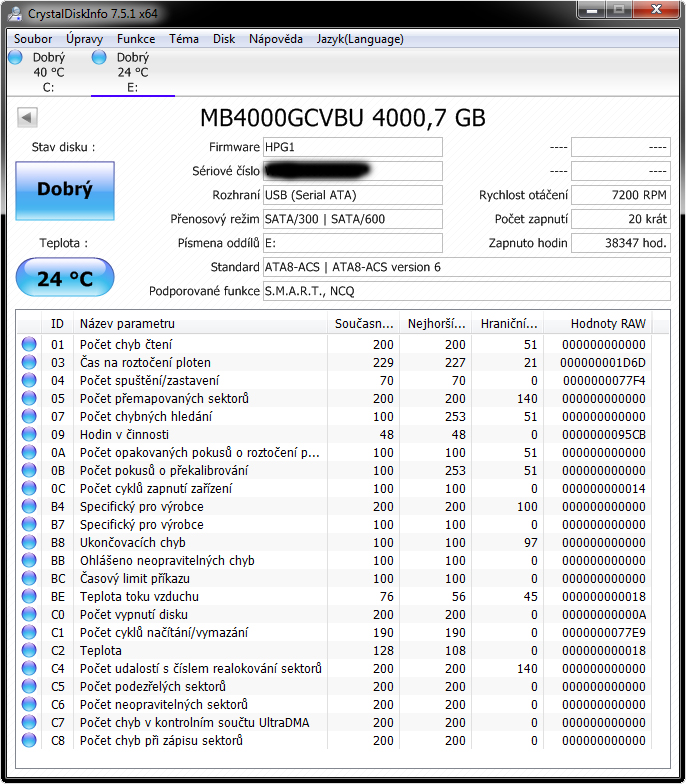Screen dimensions: 686x784
Task: Click the ID column header
Action: coord(57,324)
